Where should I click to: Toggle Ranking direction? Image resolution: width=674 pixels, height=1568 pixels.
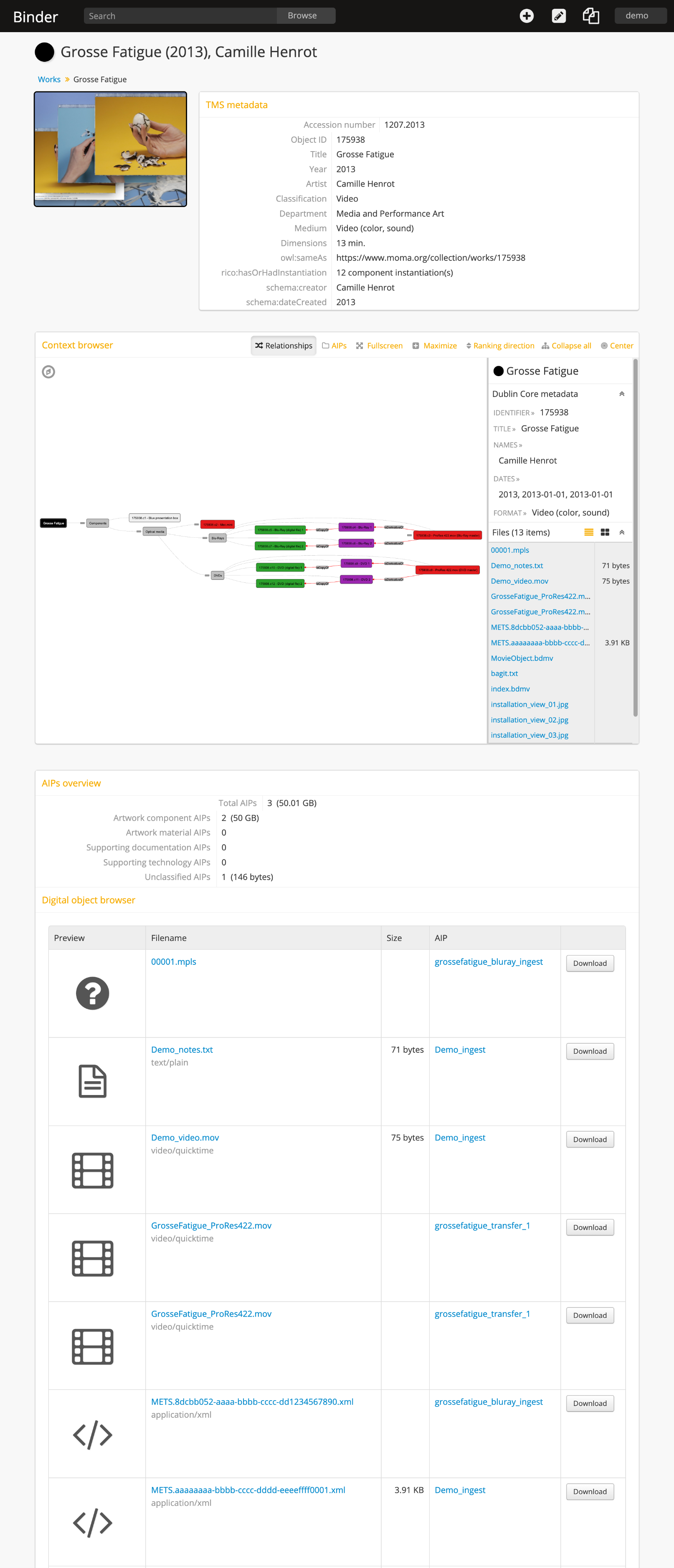(x=500, y=346)
